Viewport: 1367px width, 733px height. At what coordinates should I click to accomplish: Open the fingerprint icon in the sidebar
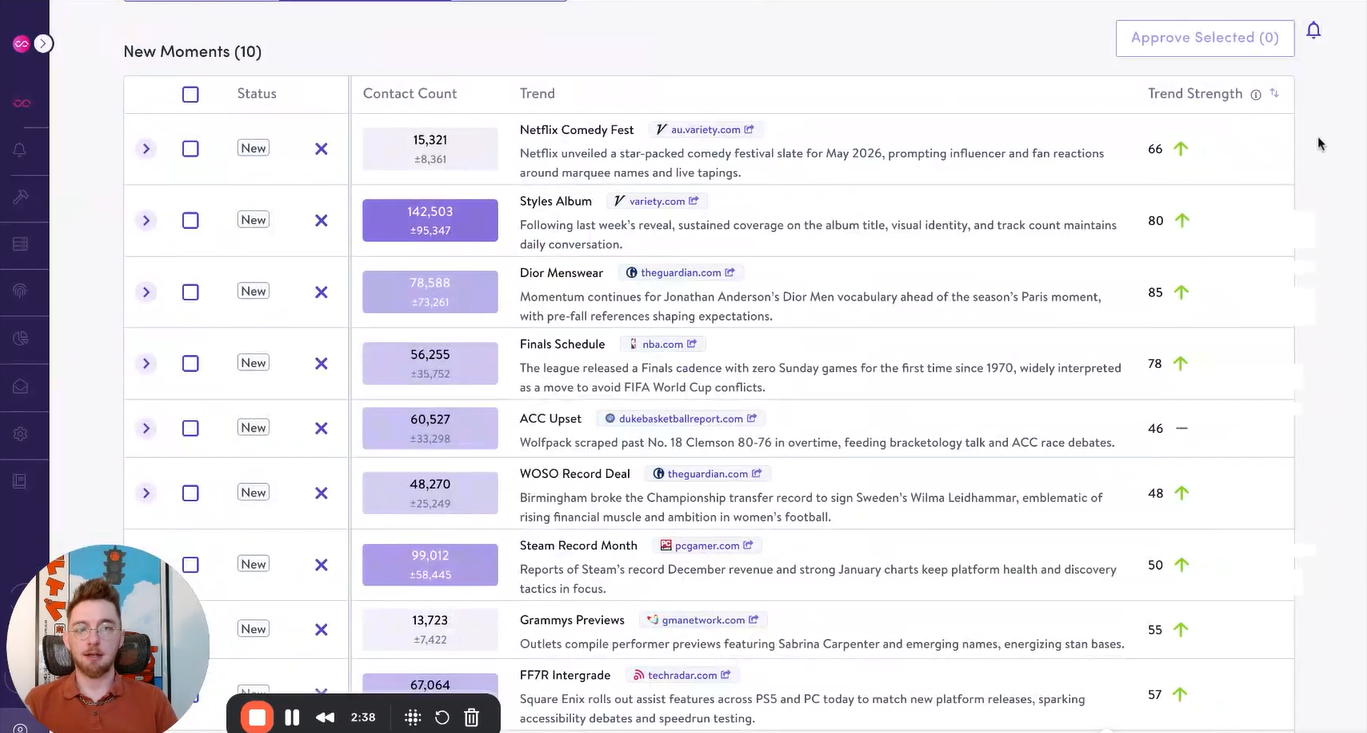tap(20, 291)
